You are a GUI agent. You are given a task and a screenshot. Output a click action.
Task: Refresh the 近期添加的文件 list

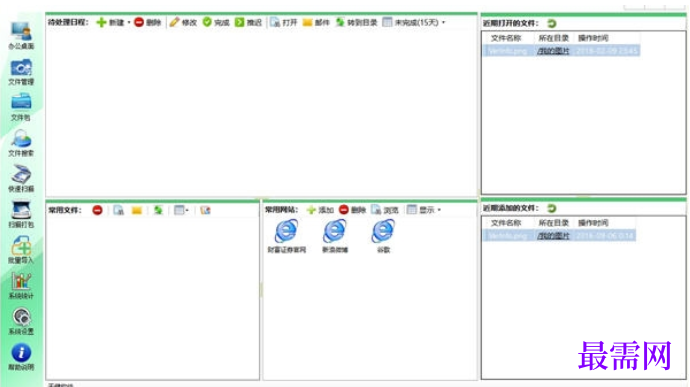(551, 208)
